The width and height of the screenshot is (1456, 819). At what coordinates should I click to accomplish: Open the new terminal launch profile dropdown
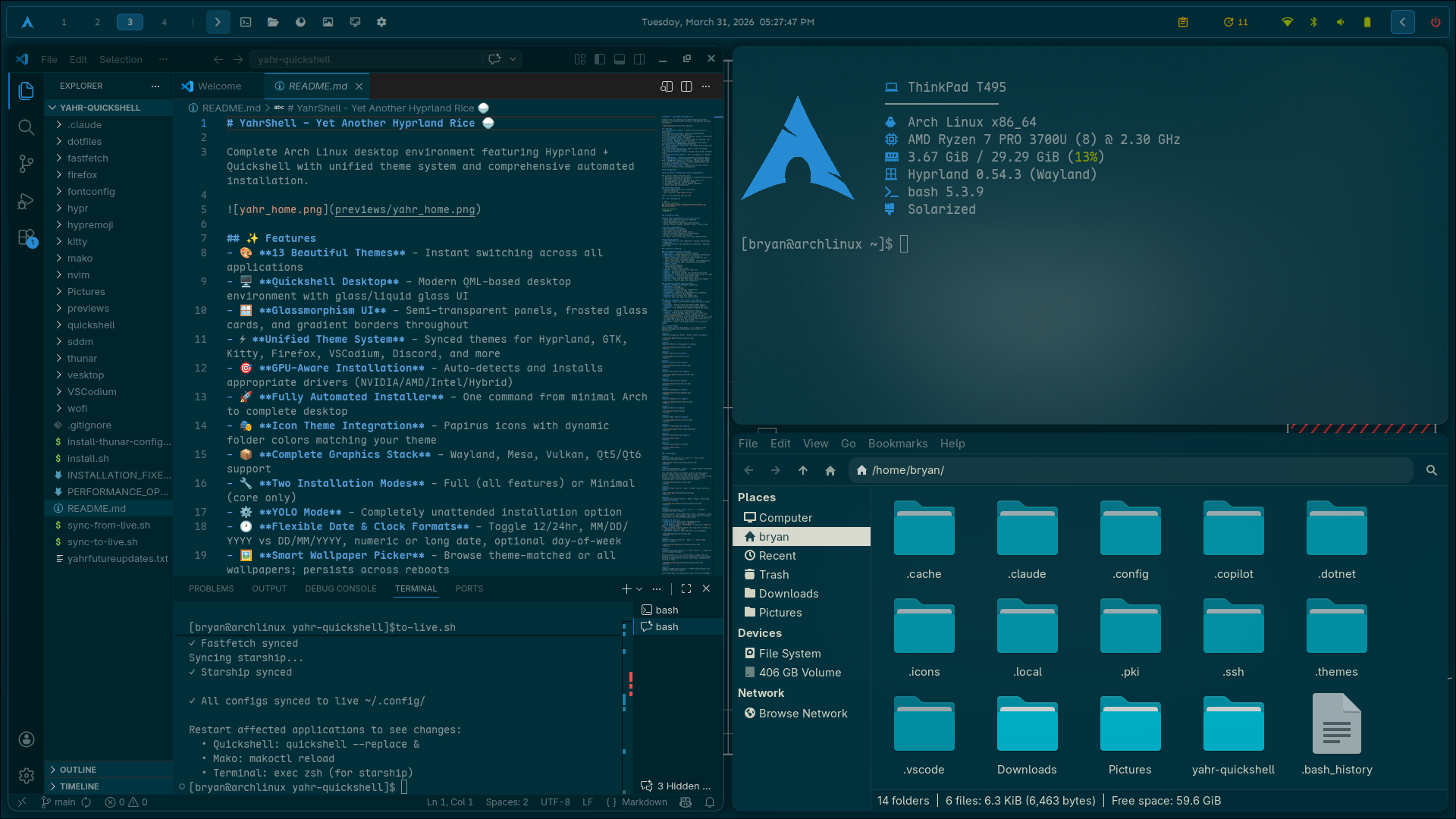[x=639, y=588]
